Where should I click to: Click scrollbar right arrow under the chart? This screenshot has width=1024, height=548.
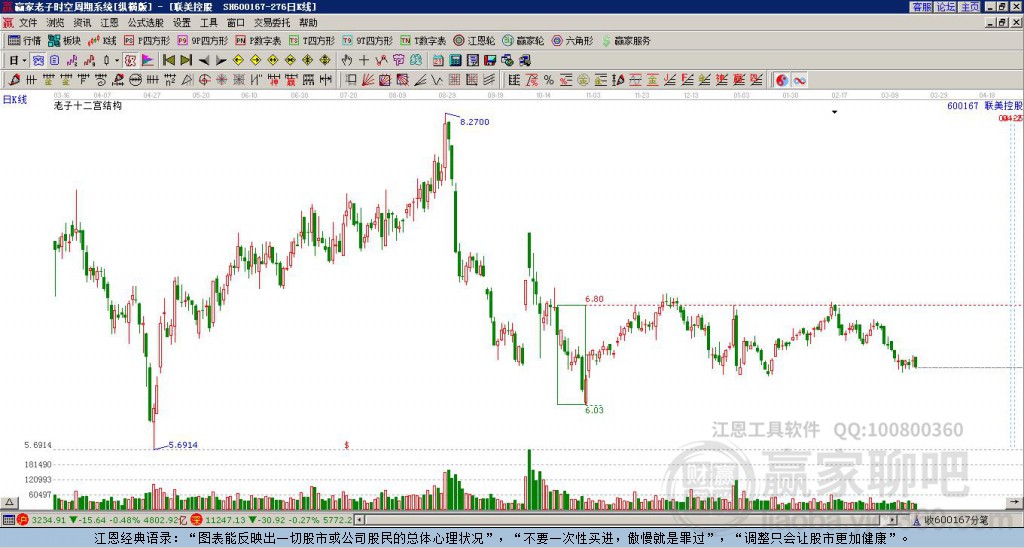893,520
